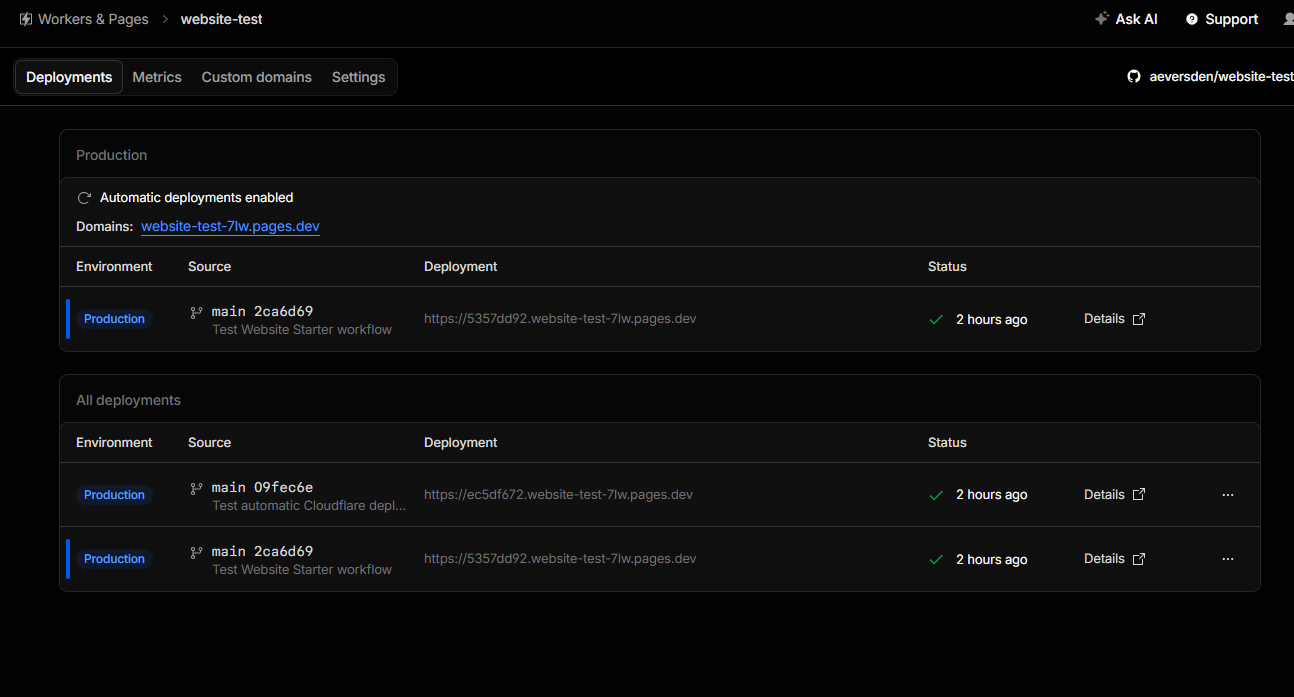This screenshot has height=697, width=1294.
Task: Click external link icon in 09fec6e row
Action: coord(1139,494)
